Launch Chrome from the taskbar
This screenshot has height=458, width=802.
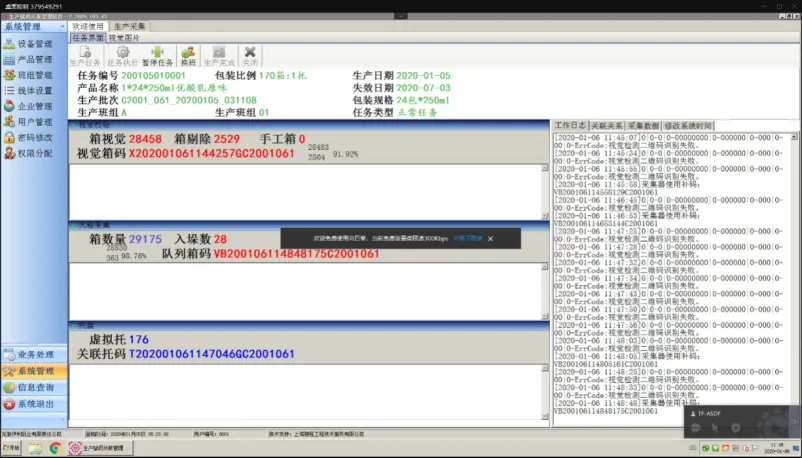pyautogui.click(x=56, y=448)
